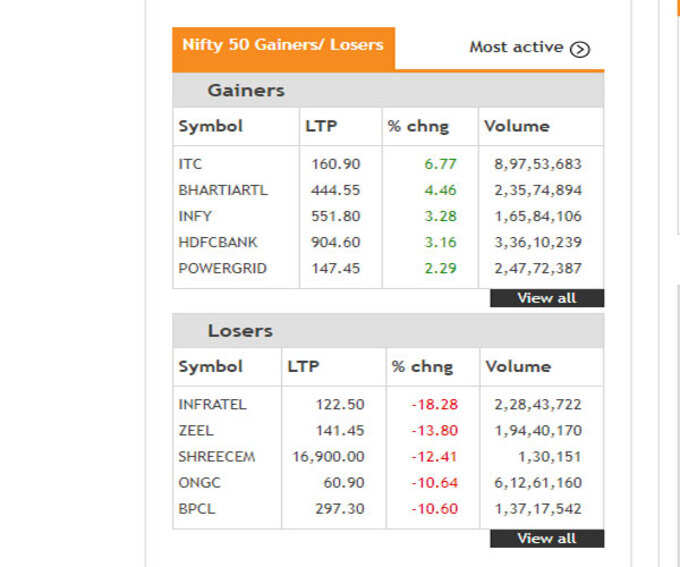The height and width of the screenshot is (567, 680).
Task: Open ONGC stock symbol link
Action: point(199,482)
